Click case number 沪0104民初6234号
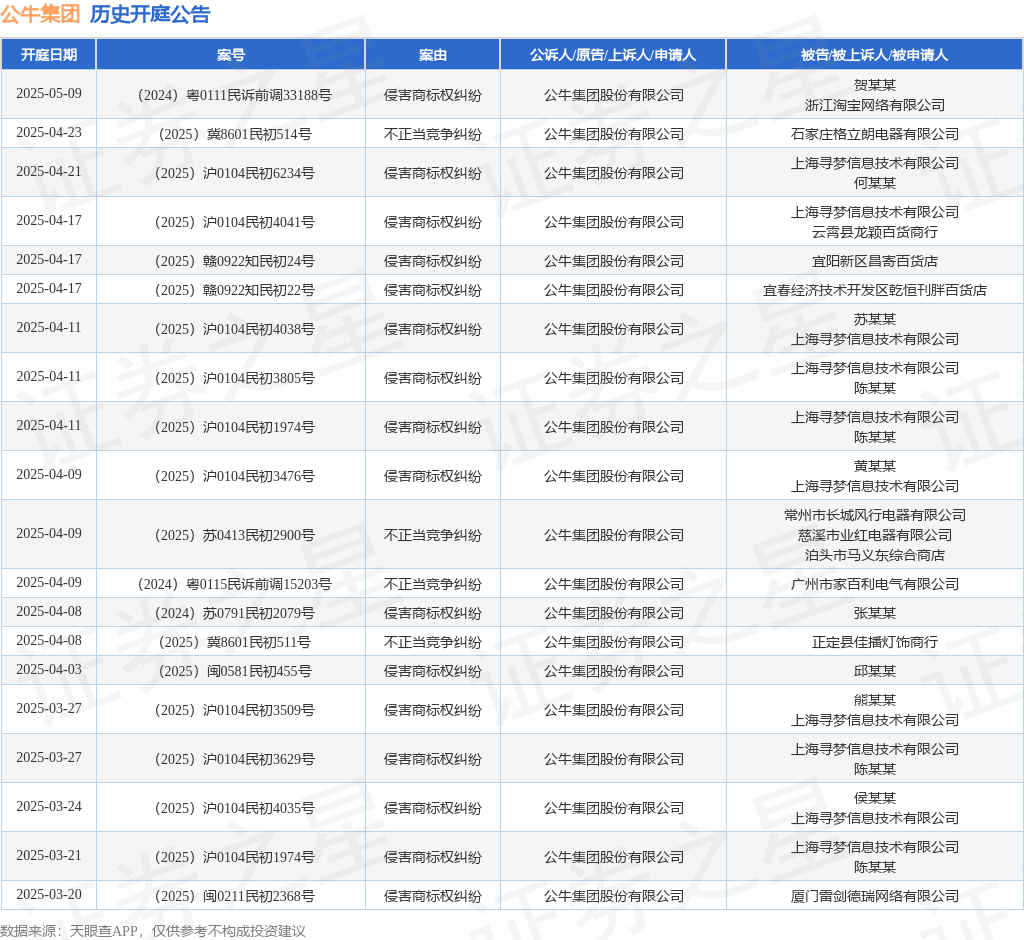 234,172
